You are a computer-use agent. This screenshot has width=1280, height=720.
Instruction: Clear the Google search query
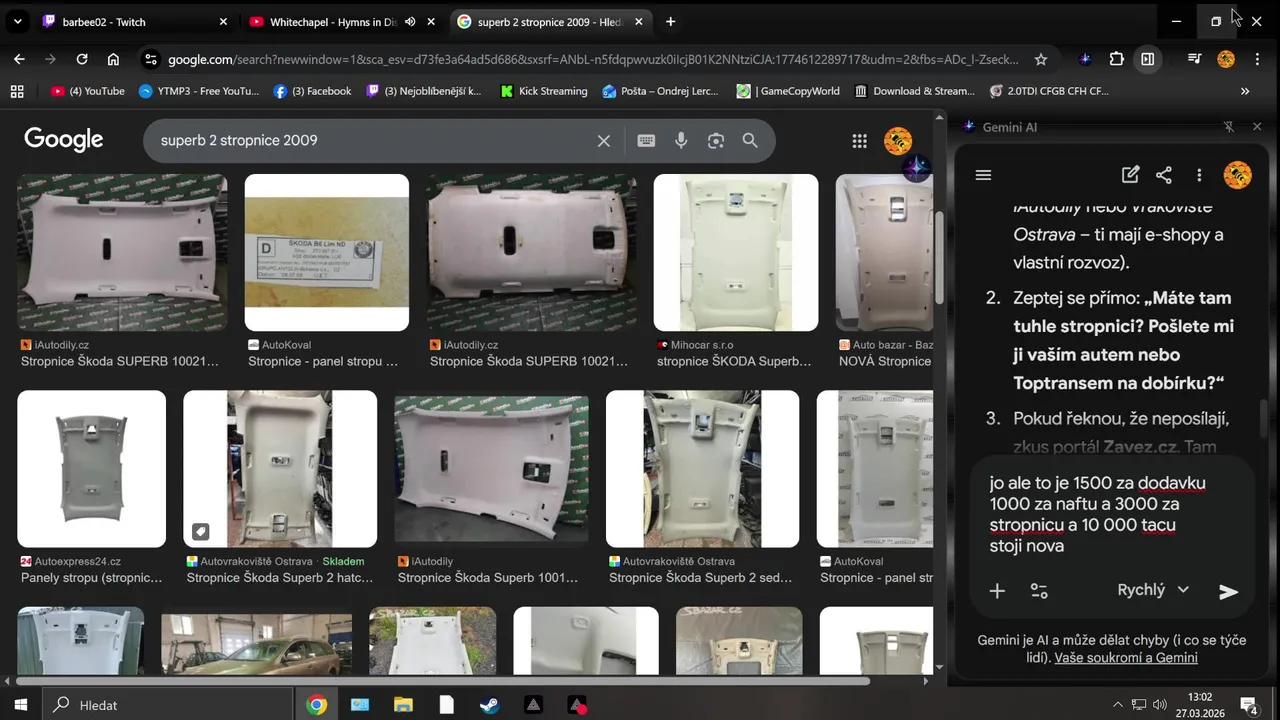click(x=604, y=141)
